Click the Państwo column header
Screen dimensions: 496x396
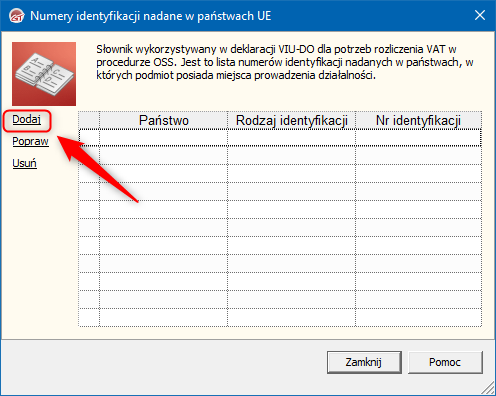[163, 120]
